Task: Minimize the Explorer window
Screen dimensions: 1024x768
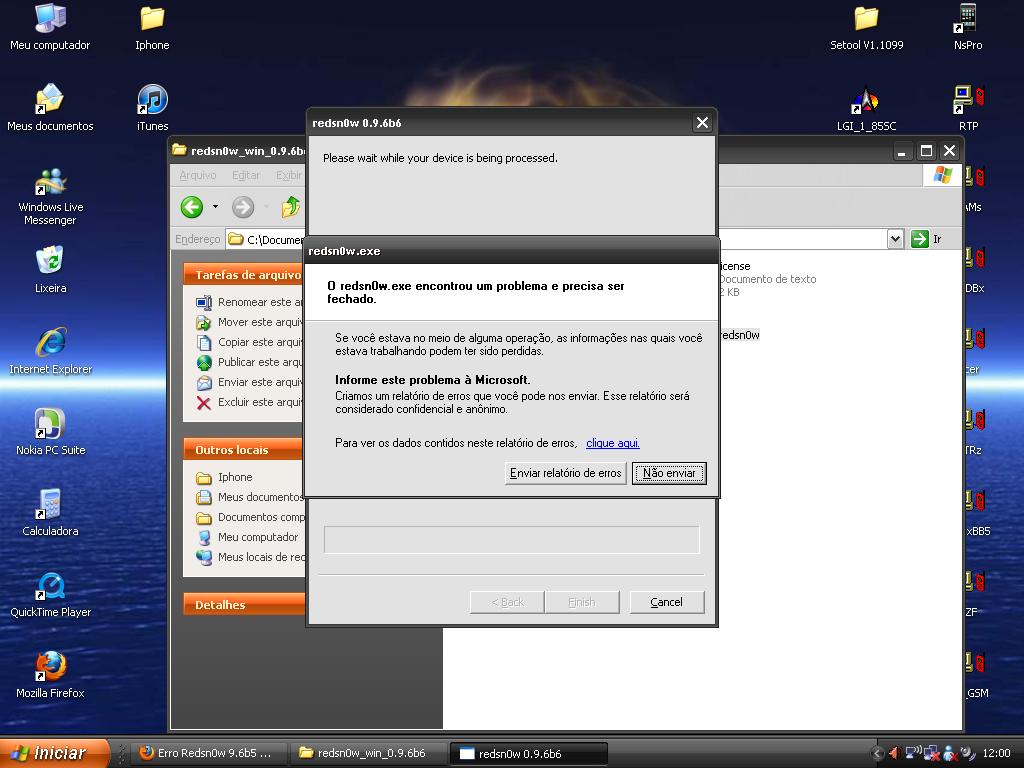Action: coord(902,151)
